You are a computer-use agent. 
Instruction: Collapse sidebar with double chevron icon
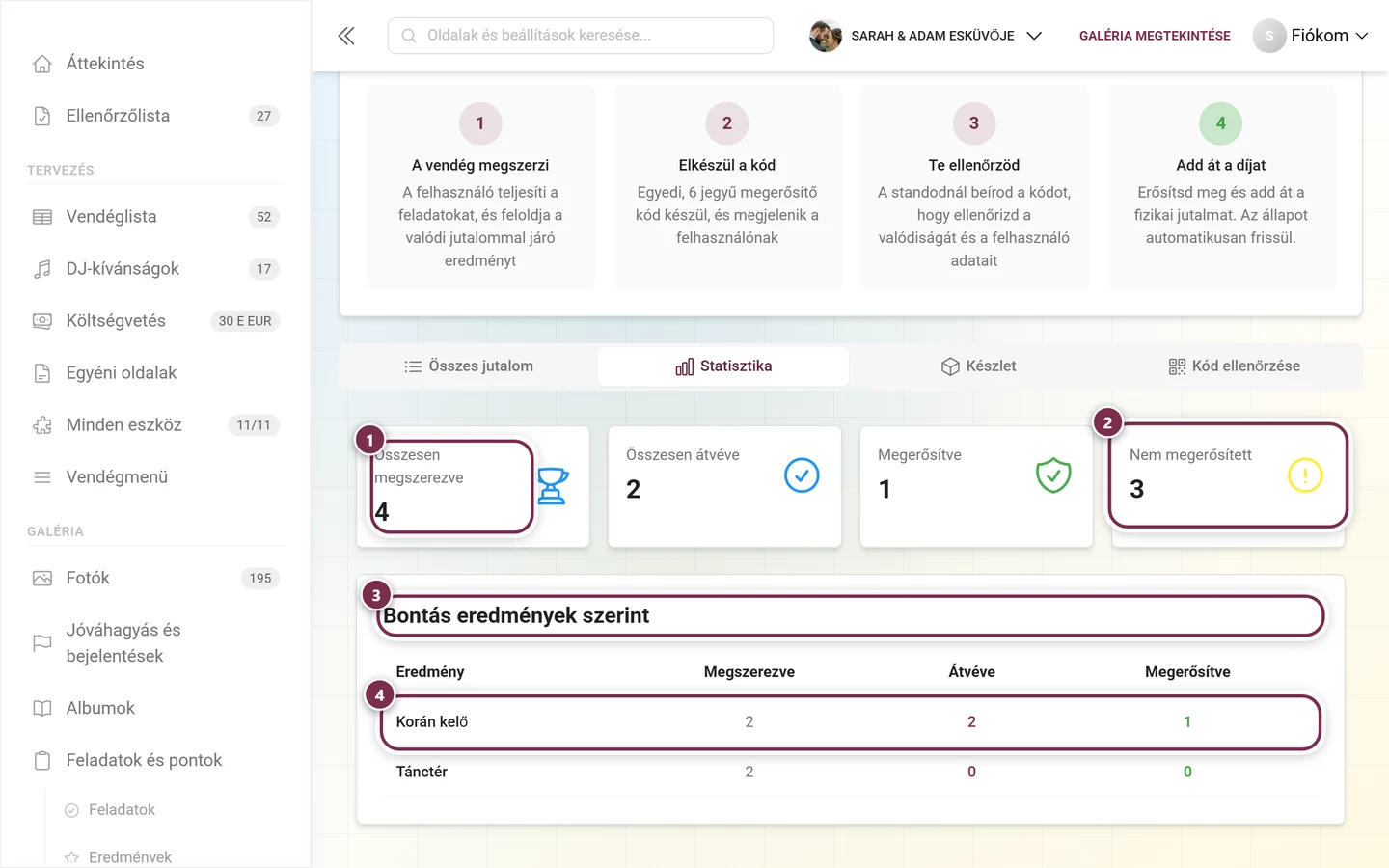(x=346, y=36)
